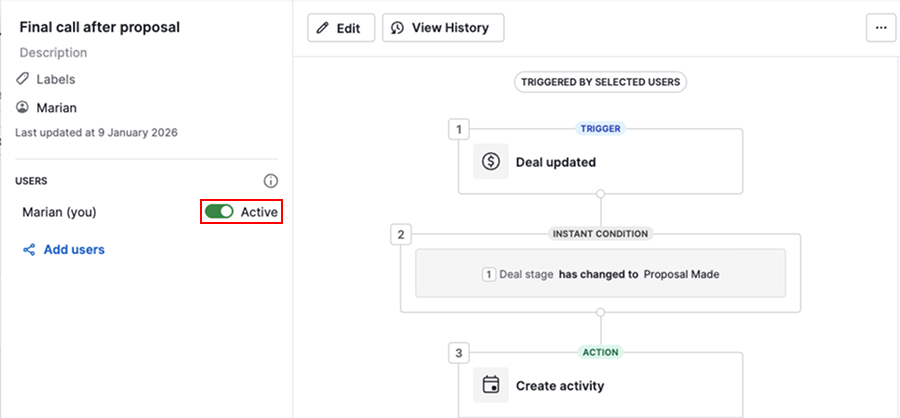
Task: Open the three-dot more options menu
Action: point(881,28)
